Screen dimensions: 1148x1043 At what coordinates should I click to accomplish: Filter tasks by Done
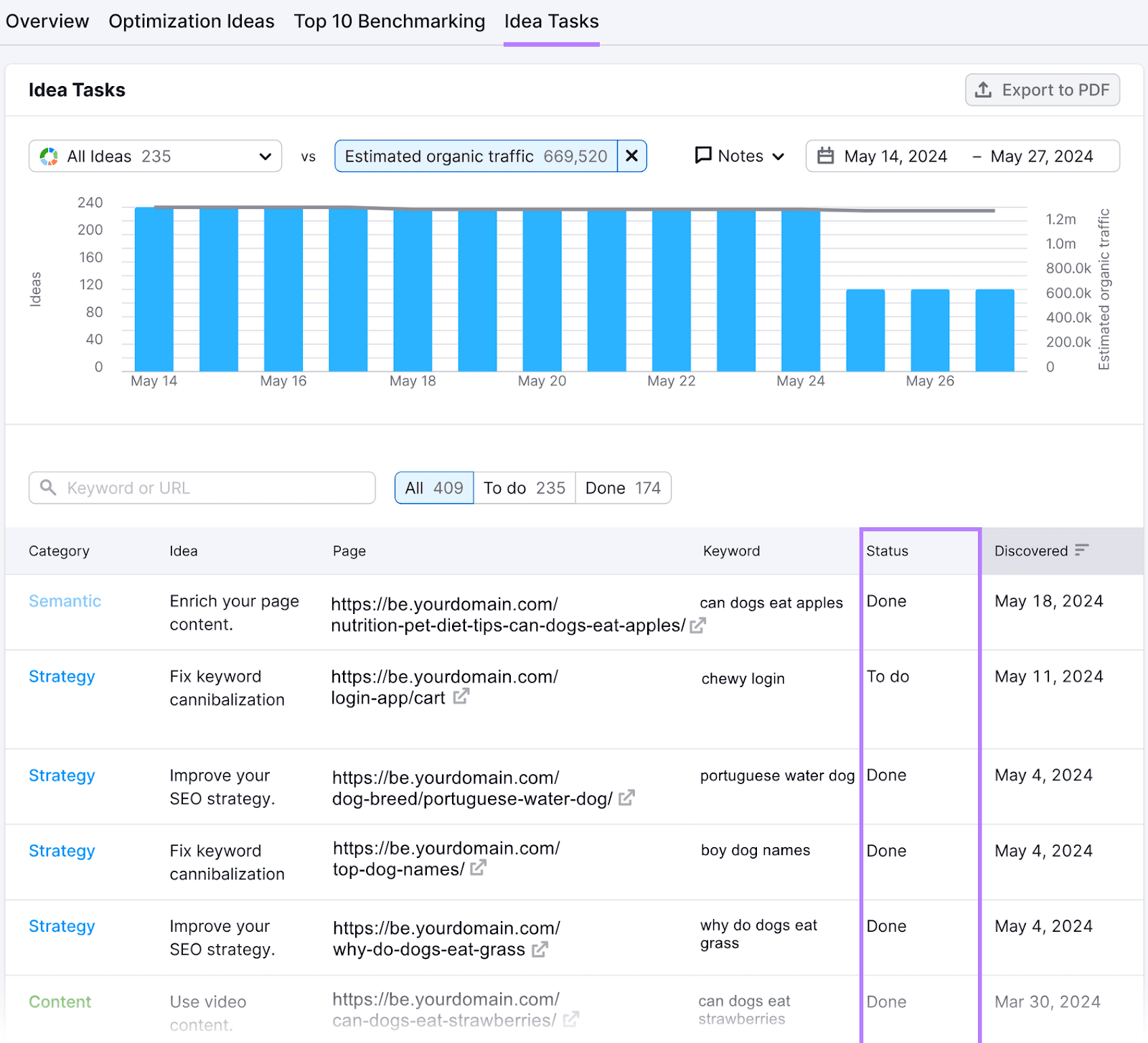coord(621,488)
